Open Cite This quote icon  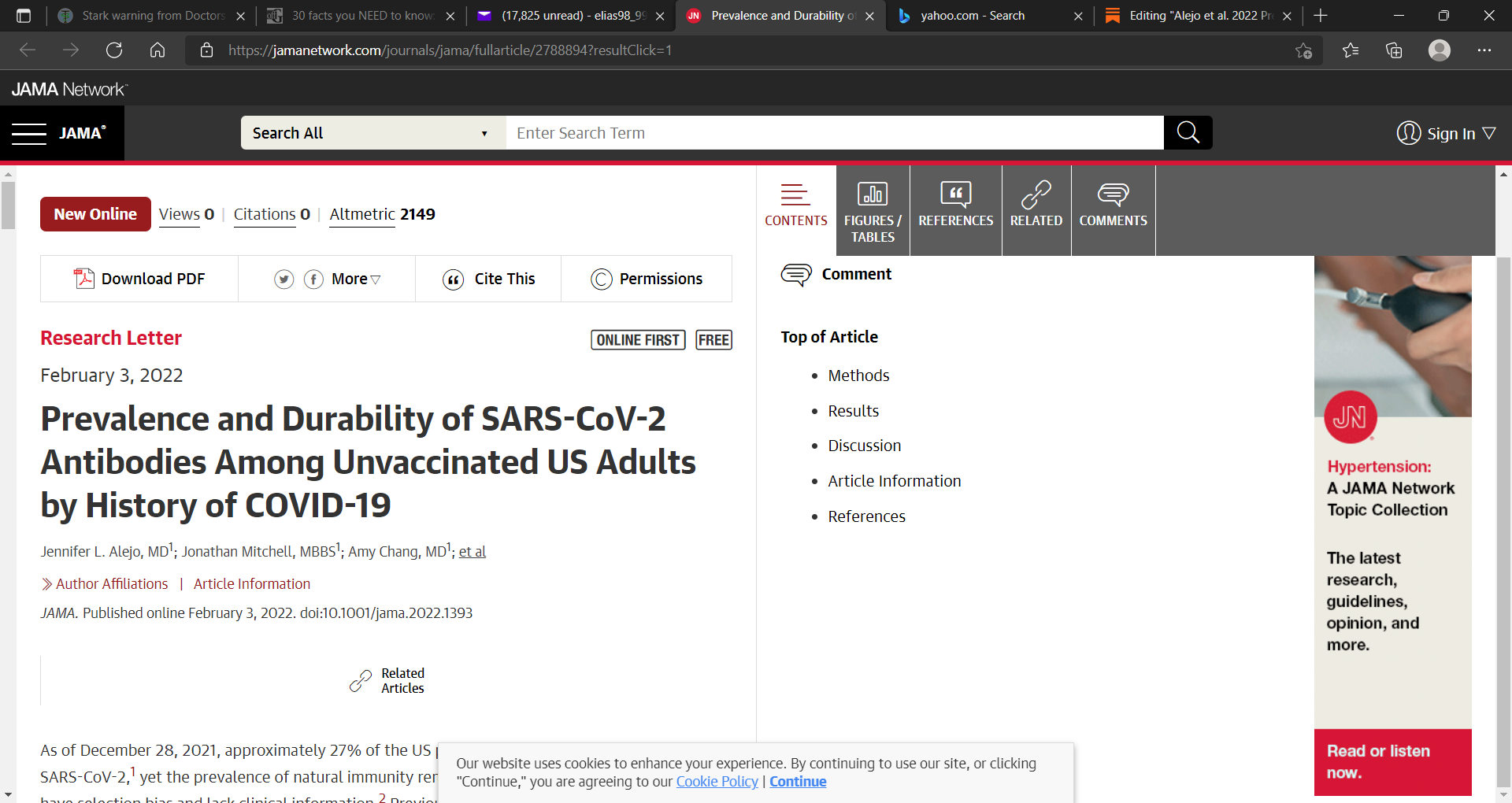click(454, 279)
